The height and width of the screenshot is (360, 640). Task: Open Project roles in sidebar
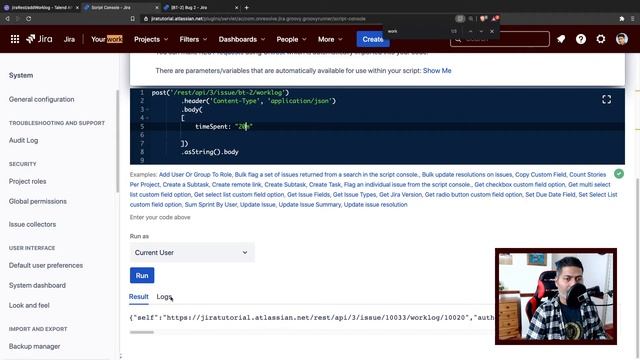(x=27, y=181)
